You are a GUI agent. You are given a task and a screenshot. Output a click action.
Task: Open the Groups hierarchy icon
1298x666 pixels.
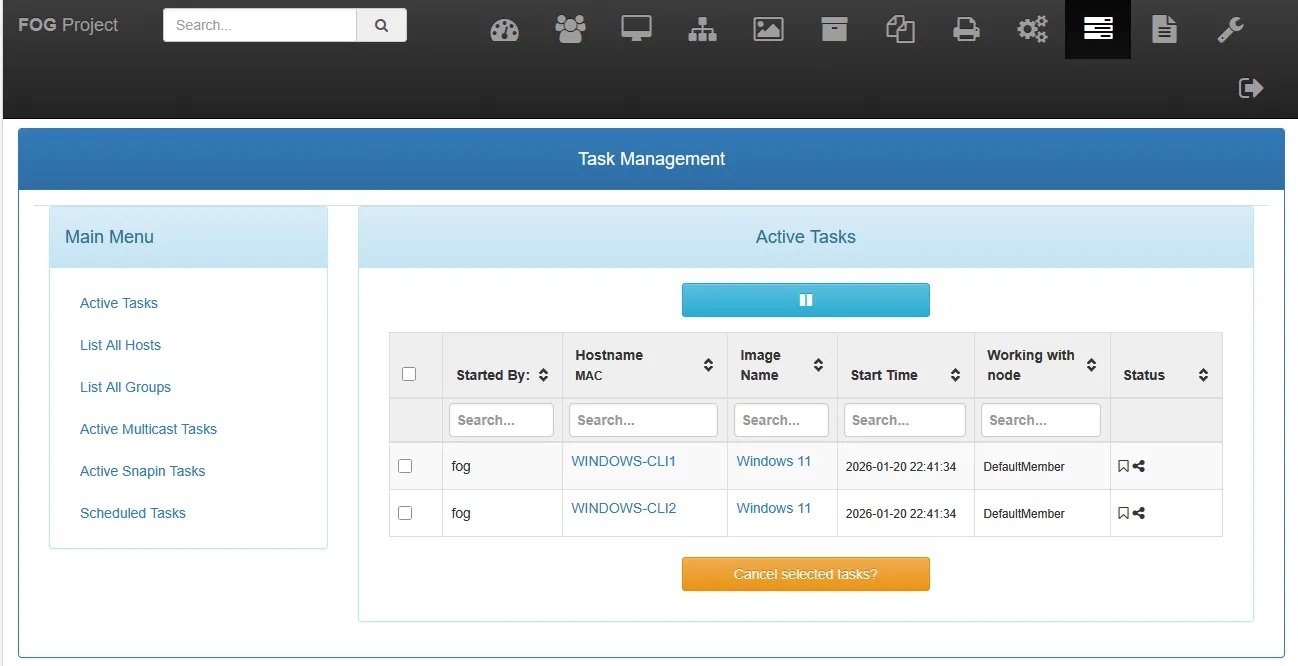pos(702,30)
